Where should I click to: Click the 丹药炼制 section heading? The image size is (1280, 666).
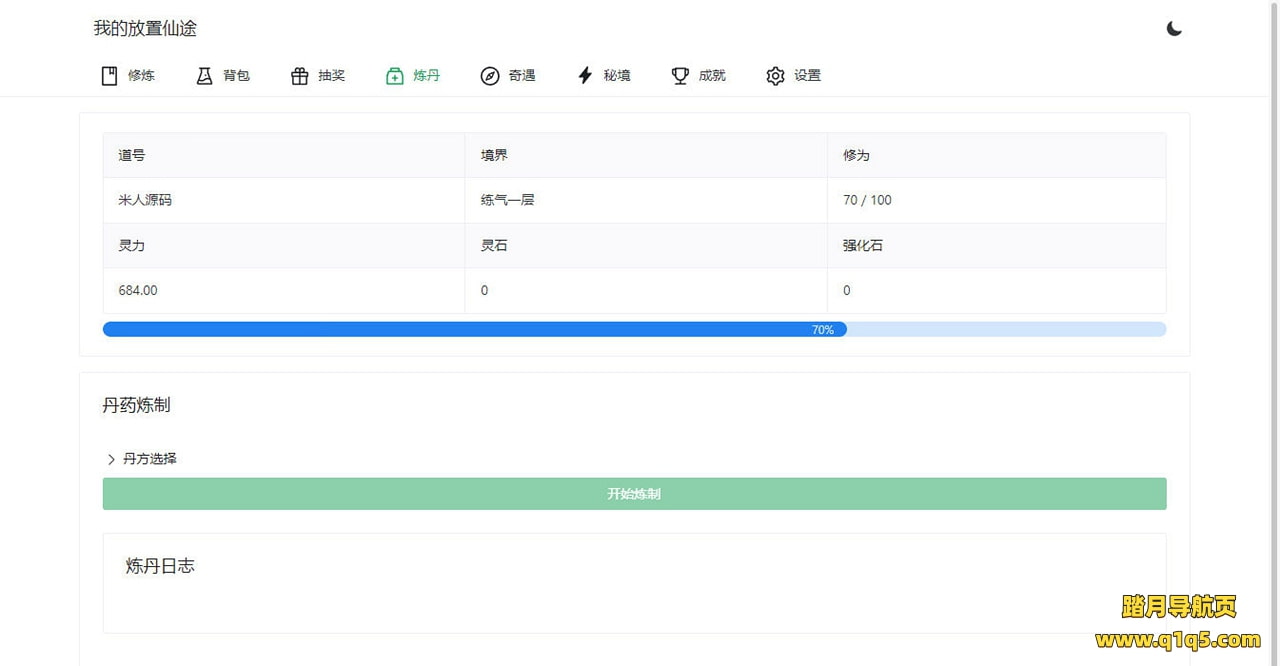pyautogui.click(x=136, y=405)
